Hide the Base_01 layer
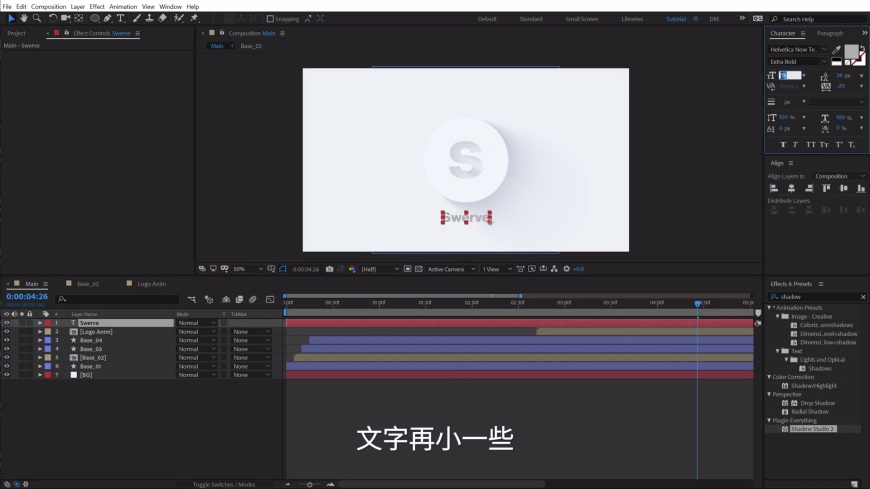The image size is (870, 489). pos(7,366)
